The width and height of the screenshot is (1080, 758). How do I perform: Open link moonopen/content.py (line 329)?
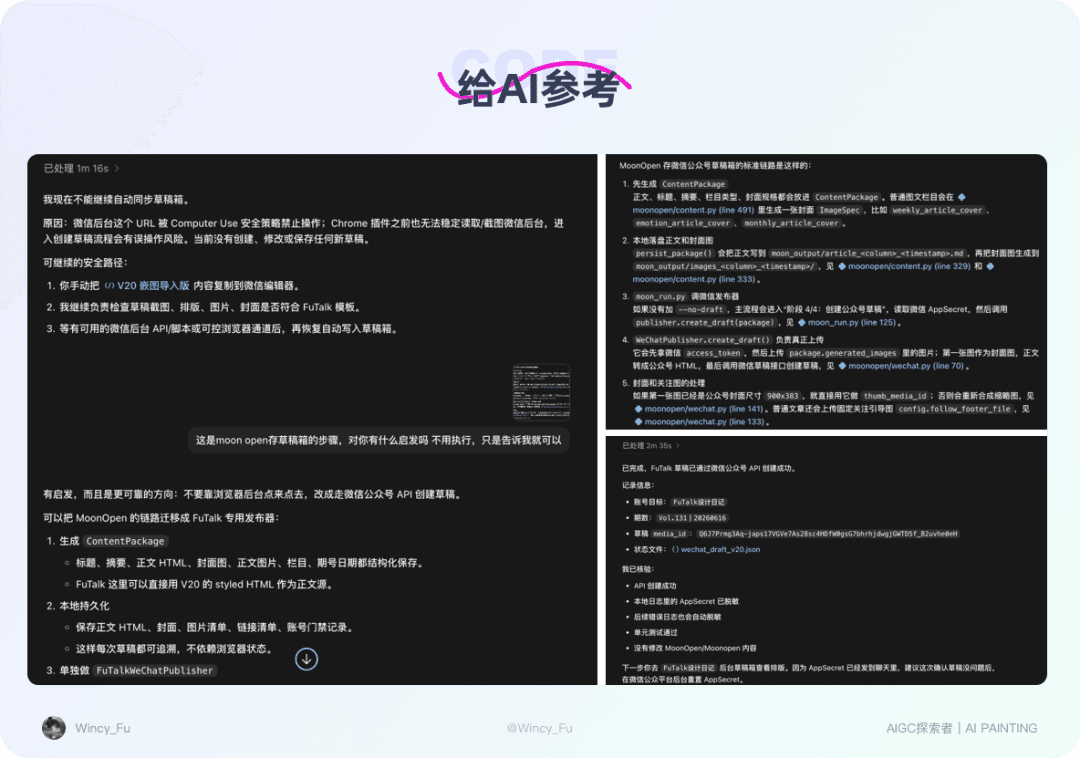[x=909, y=266]
